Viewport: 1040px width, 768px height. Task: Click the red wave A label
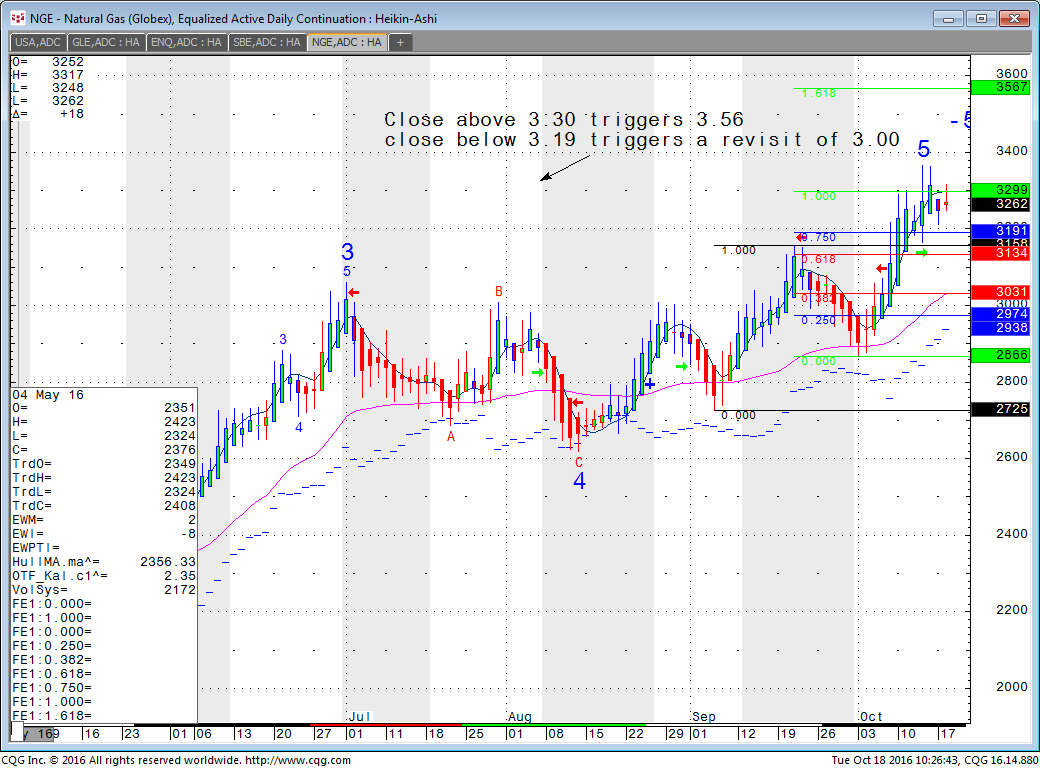pos(451,436)
